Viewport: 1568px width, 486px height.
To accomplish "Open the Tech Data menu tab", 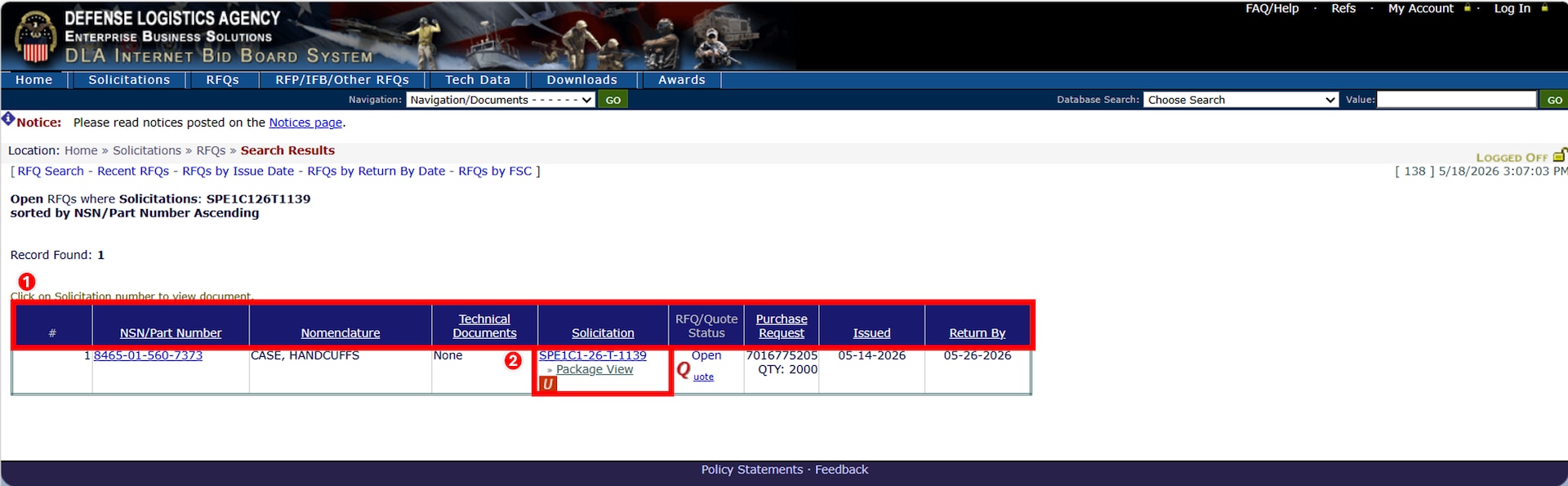I will 478,80.
